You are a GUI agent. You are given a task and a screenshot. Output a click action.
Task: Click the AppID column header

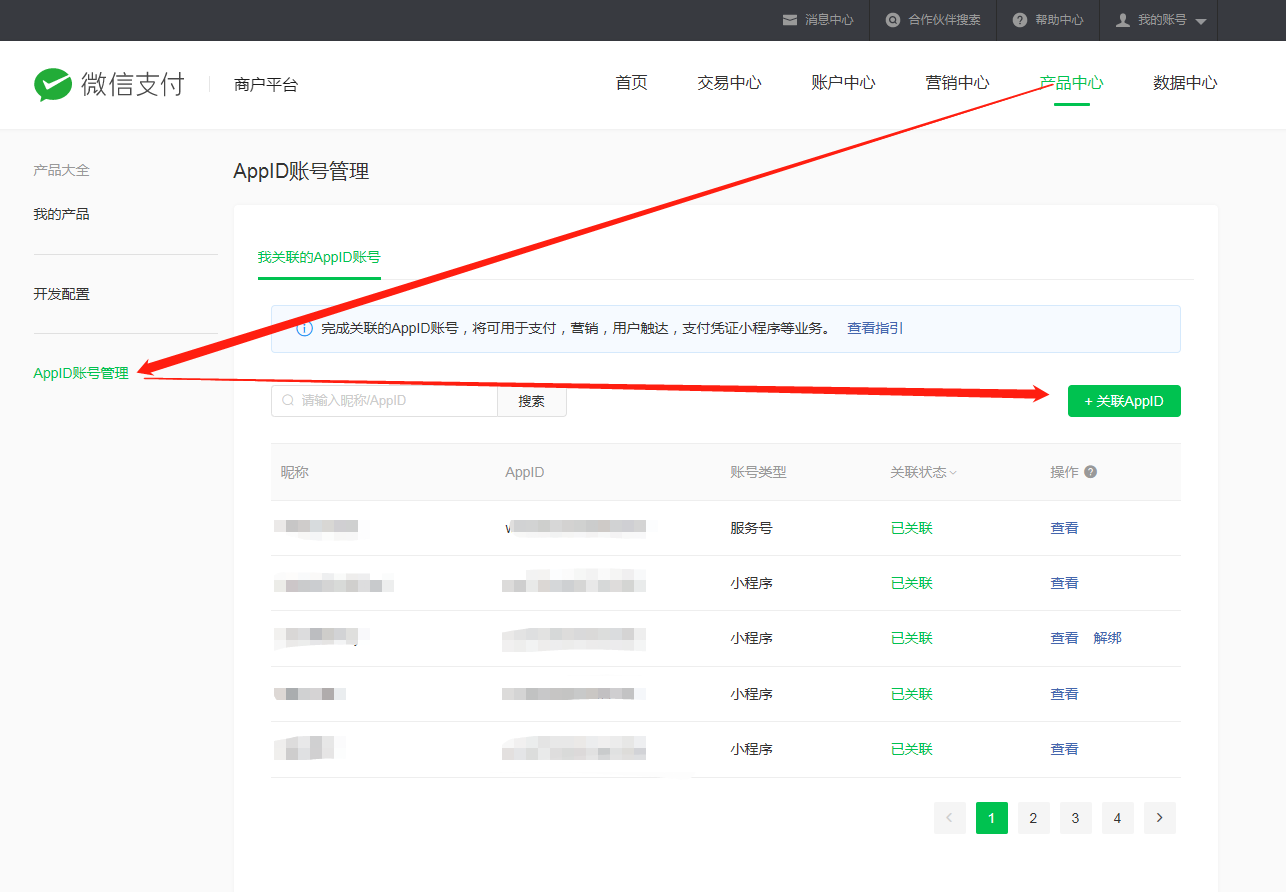pos(525,472)
